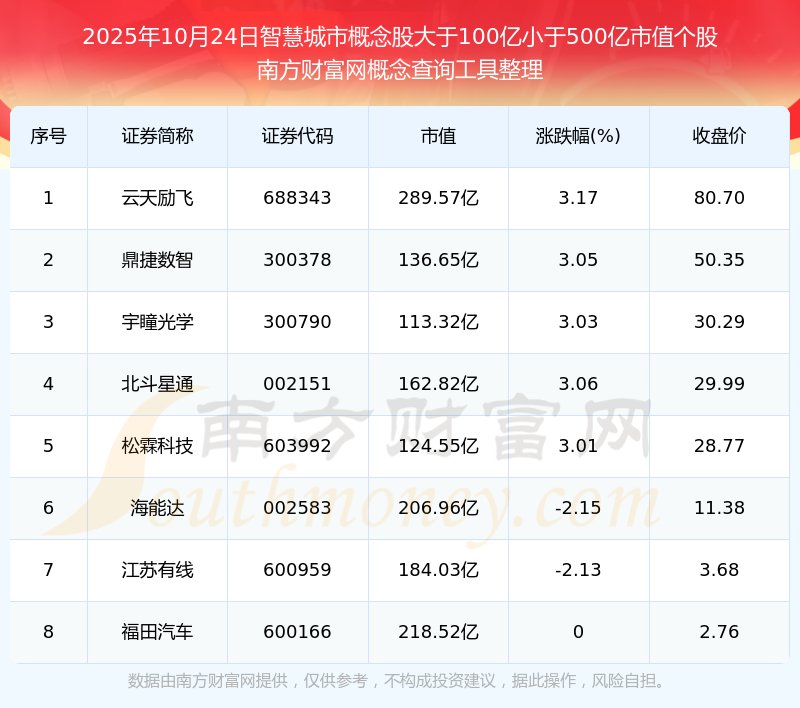Click closing price 2.76

point(719,632)
